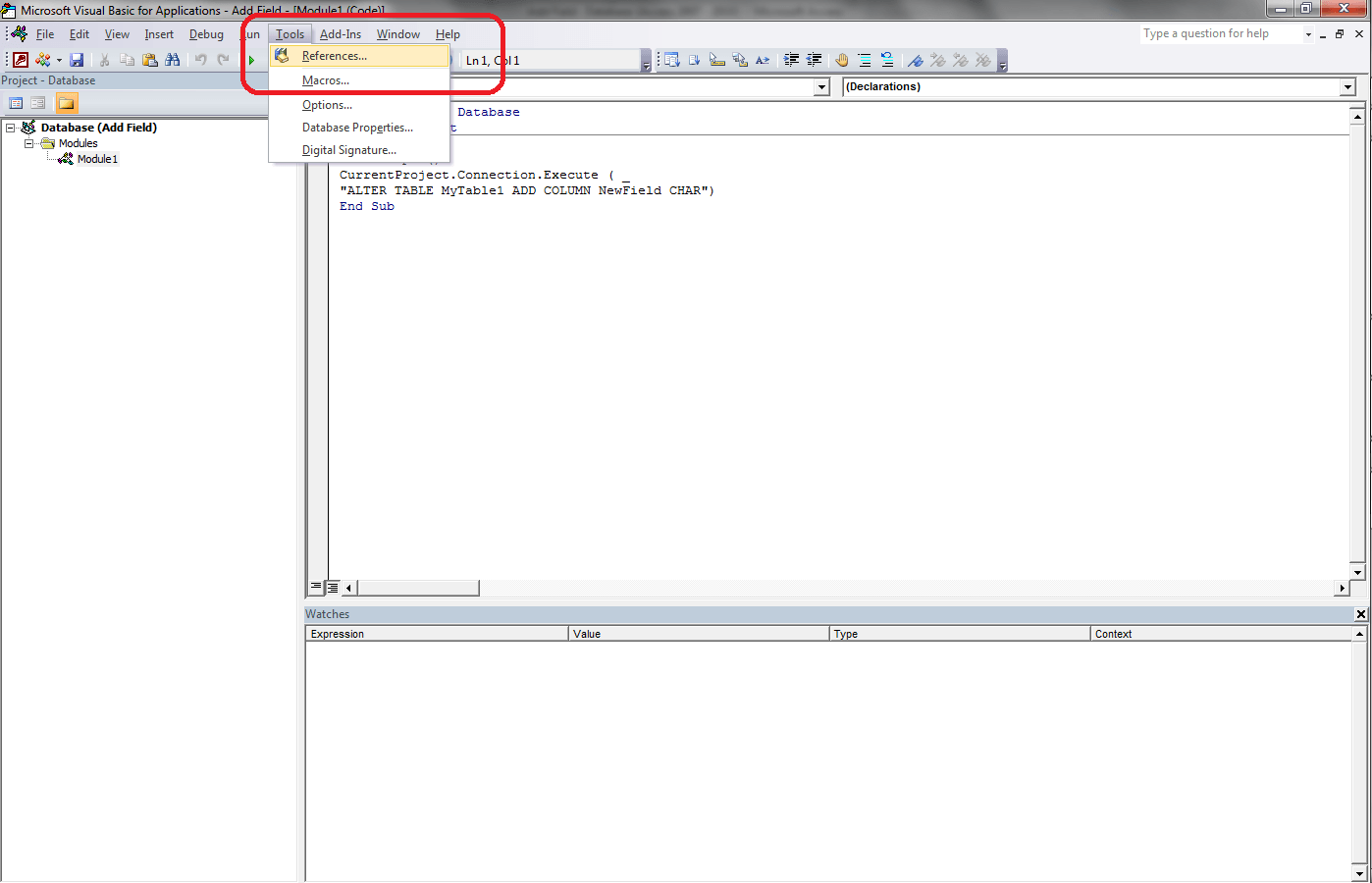Click the code window horizontal scrollbar thumb
Screen dimensions: 1372x883
(x=418, y=588)
